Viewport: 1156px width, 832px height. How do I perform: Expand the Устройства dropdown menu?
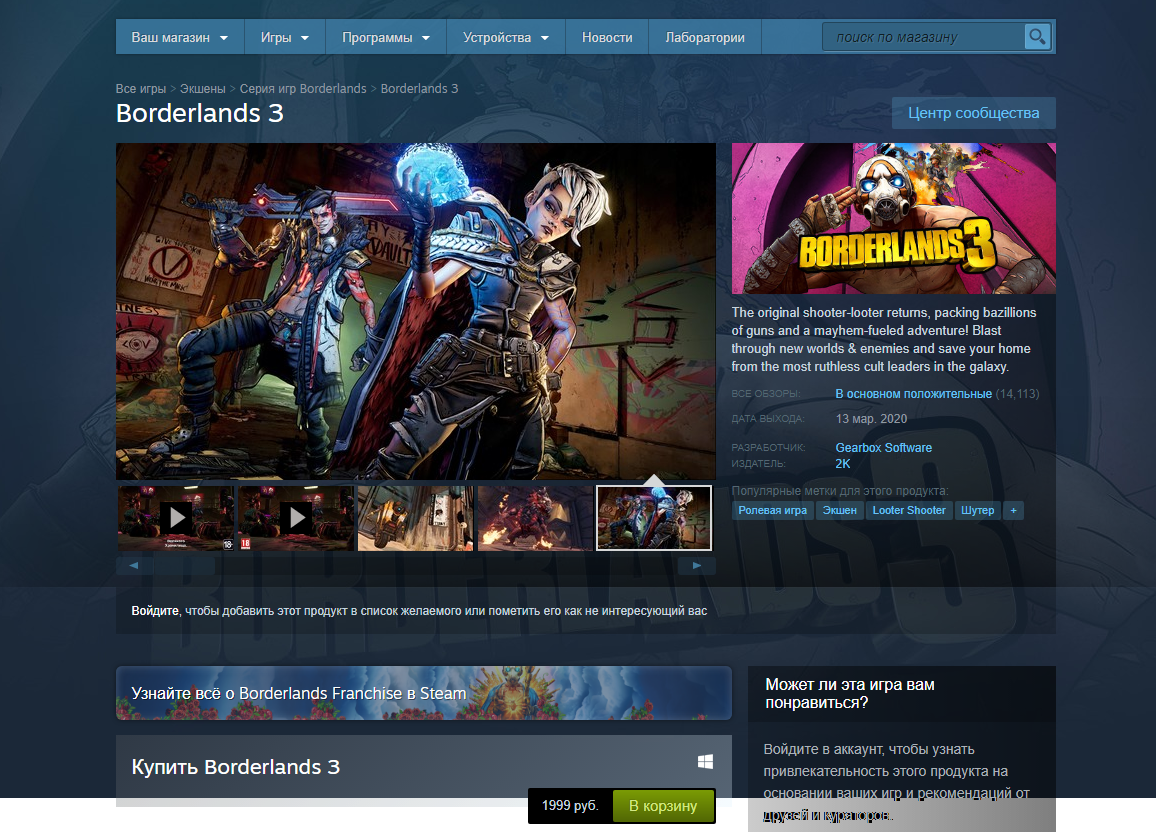coord(506,37)
